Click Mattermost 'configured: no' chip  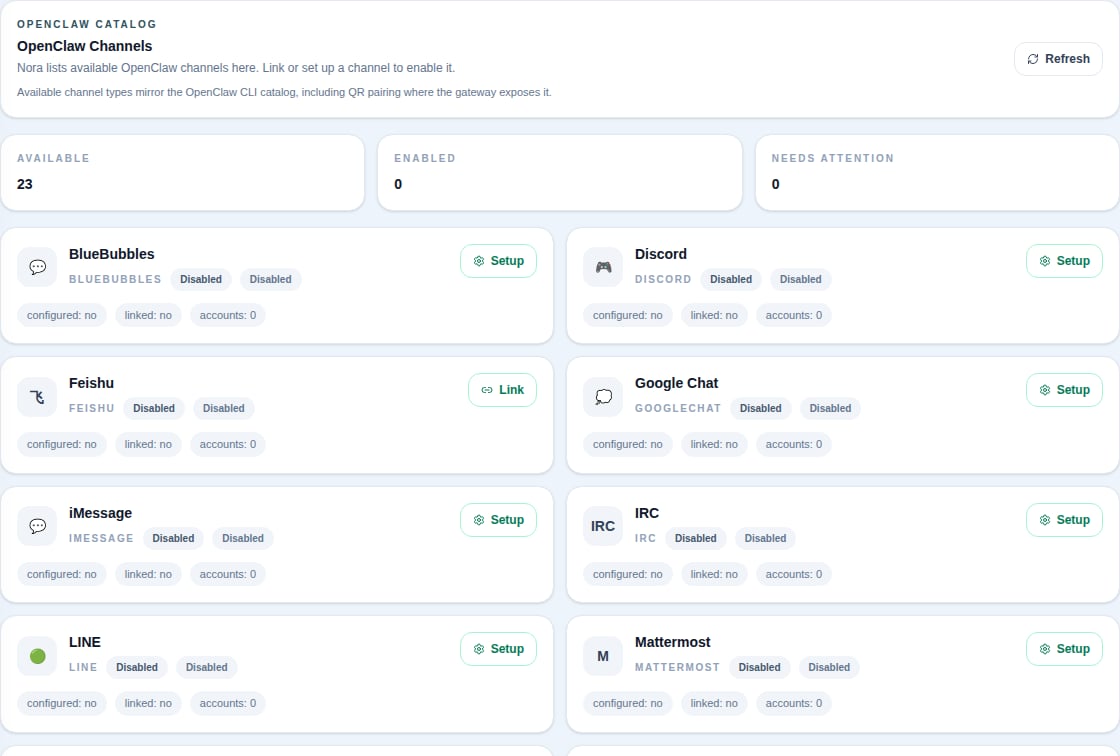[x=627, y=704]
